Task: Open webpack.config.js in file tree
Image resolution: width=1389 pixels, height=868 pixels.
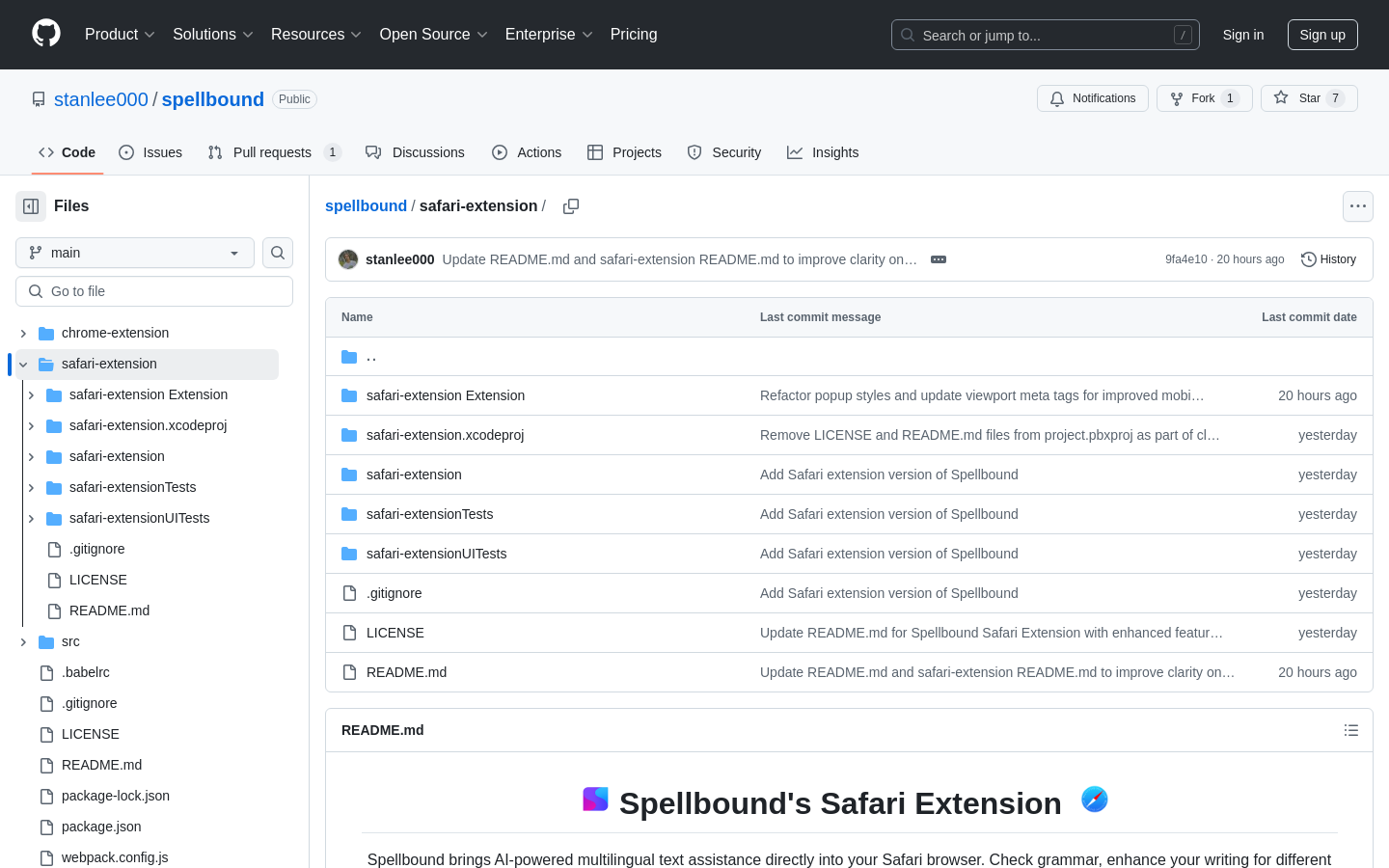Action: click(x=115, y=857)
